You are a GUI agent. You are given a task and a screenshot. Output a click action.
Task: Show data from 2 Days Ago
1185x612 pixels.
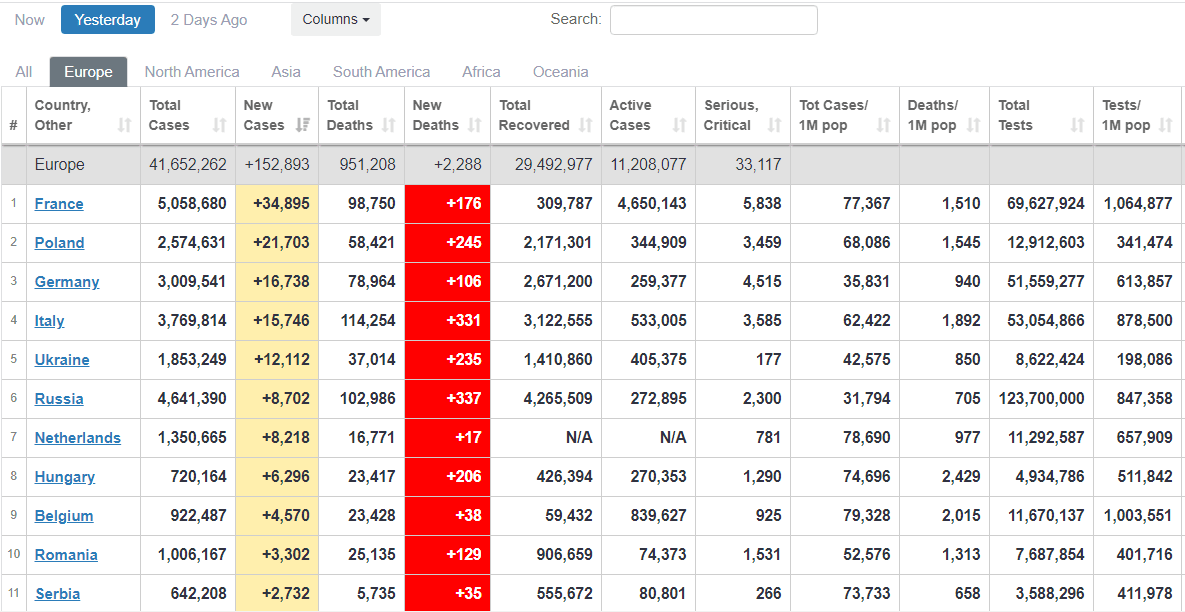coord(209,20)
